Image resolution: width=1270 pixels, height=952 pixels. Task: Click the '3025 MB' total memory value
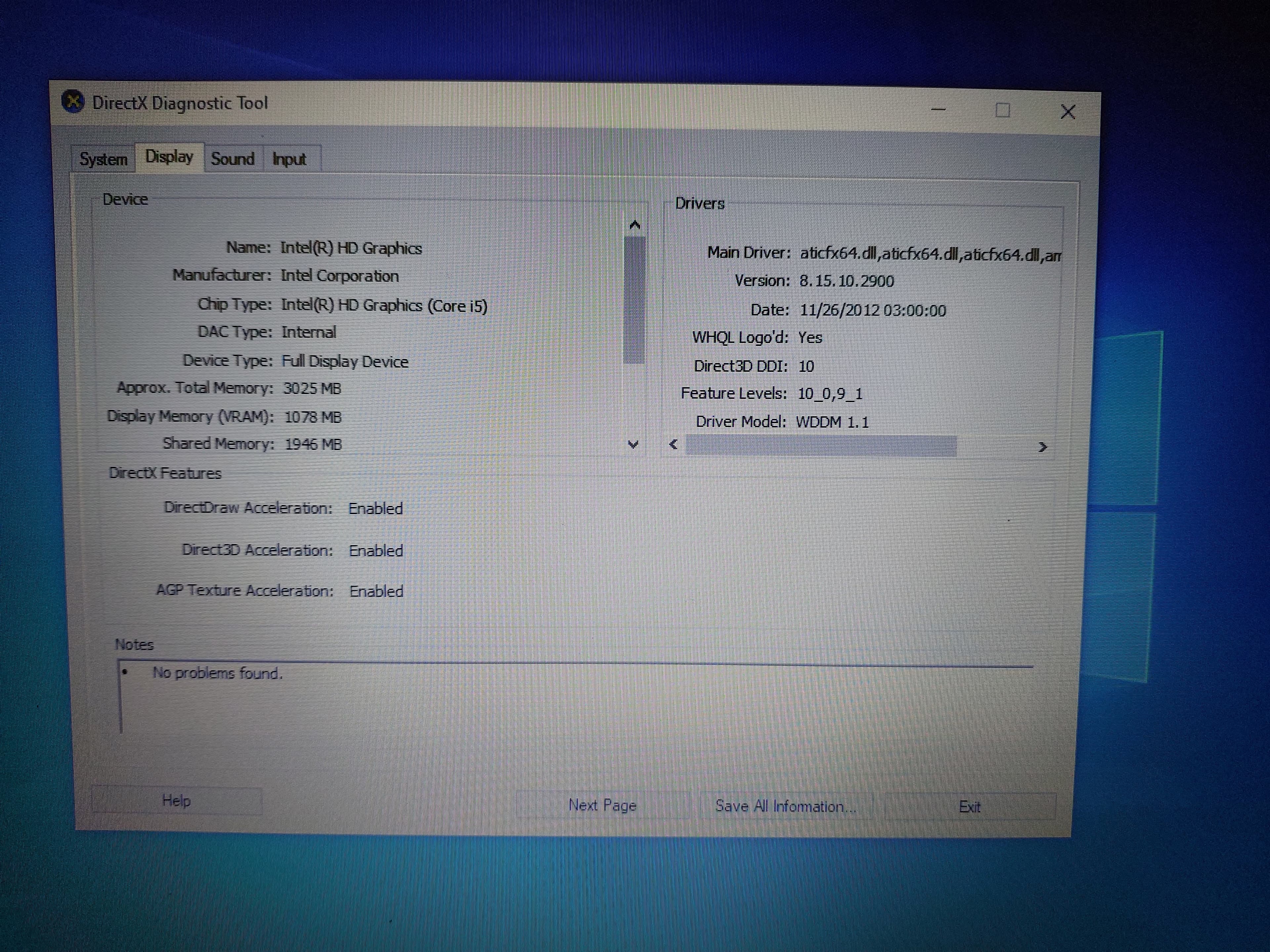(x=312, y=388)
